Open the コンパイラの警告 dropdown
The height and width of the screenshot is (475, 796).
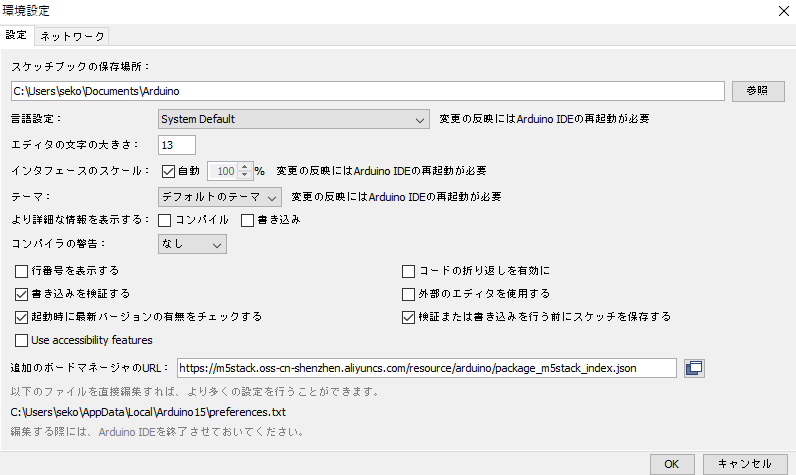193,243
